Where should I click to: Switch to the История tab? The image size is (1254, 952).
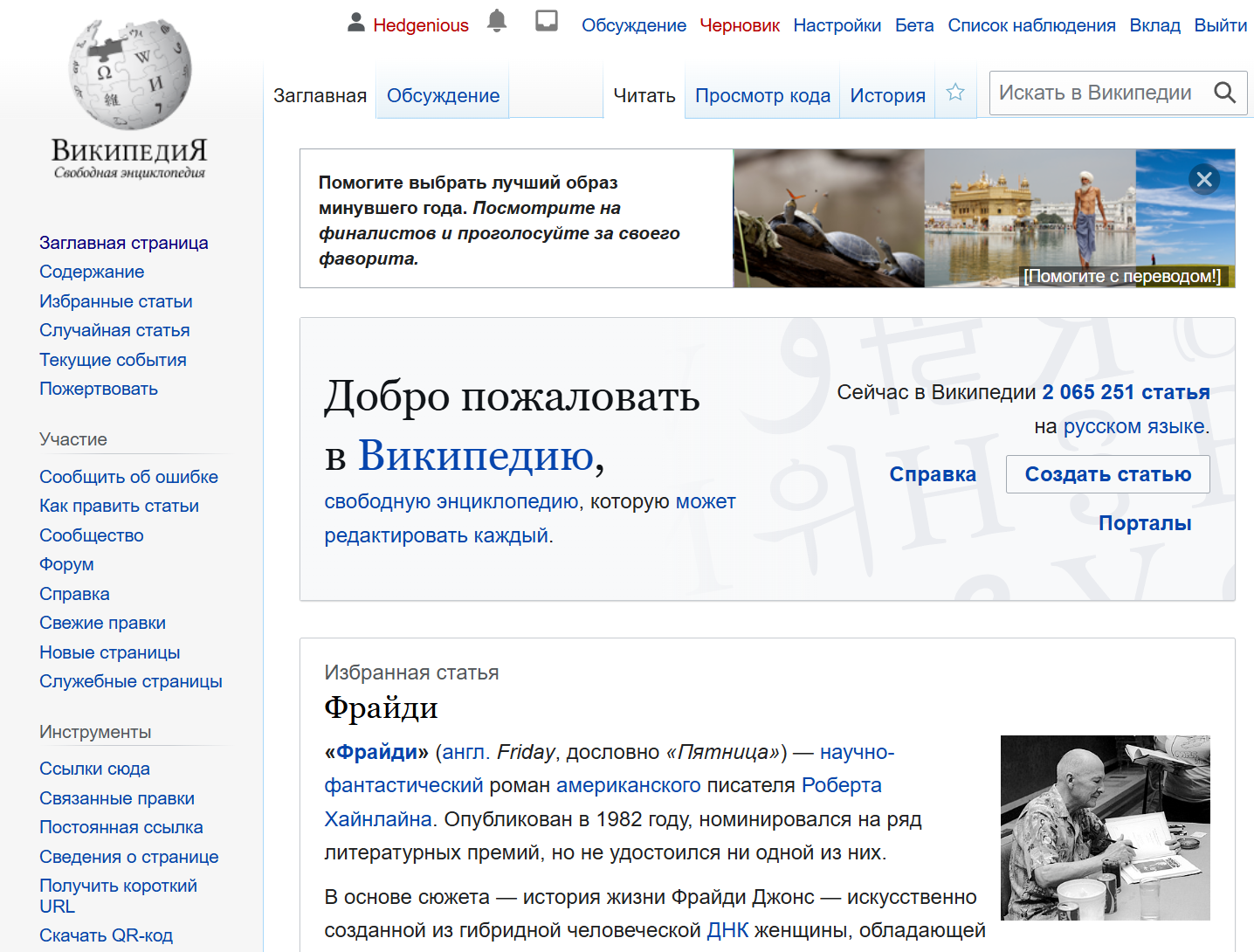tap(887, 96)
